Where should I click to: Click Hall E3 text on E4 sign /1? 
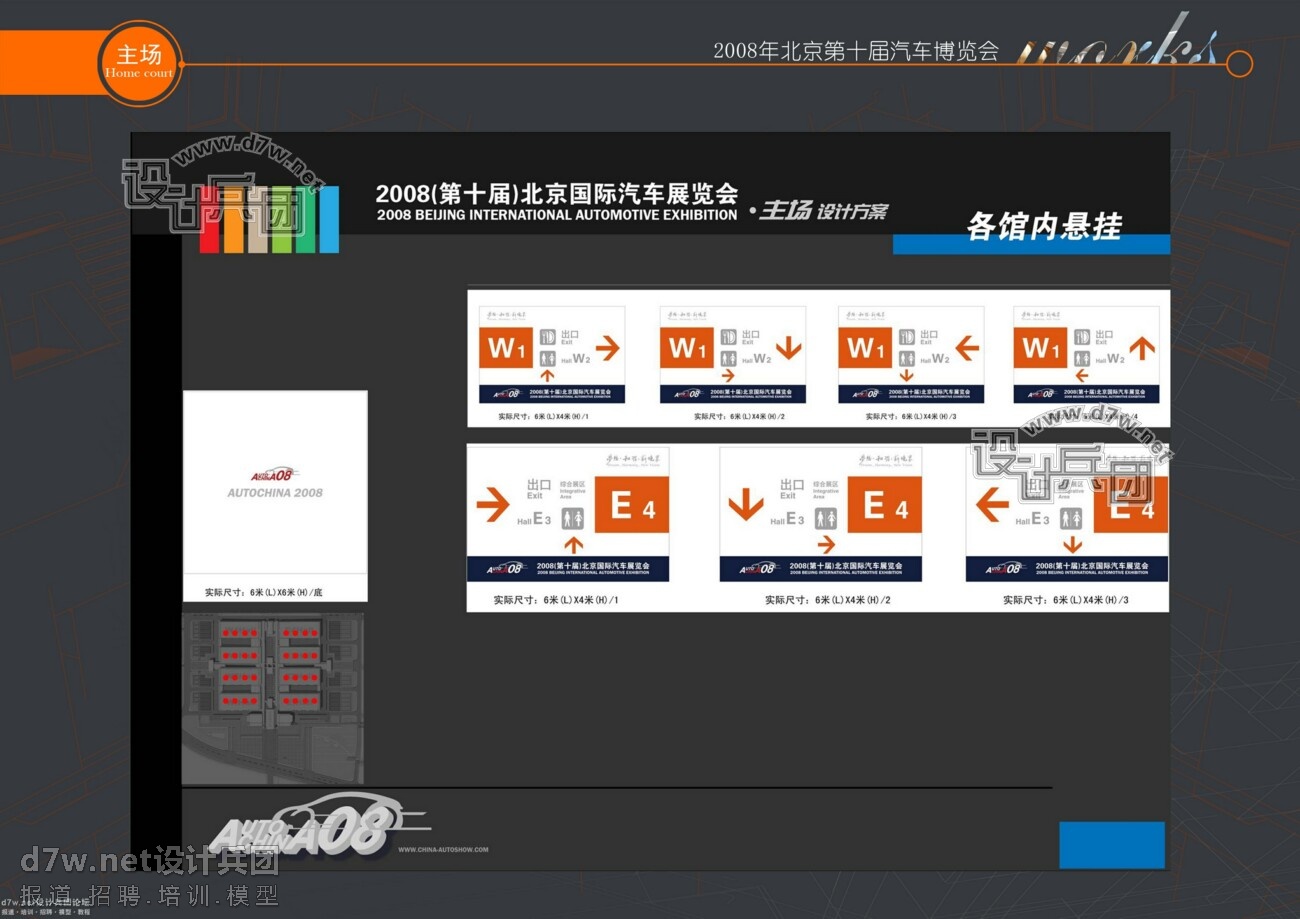point(535,519)
